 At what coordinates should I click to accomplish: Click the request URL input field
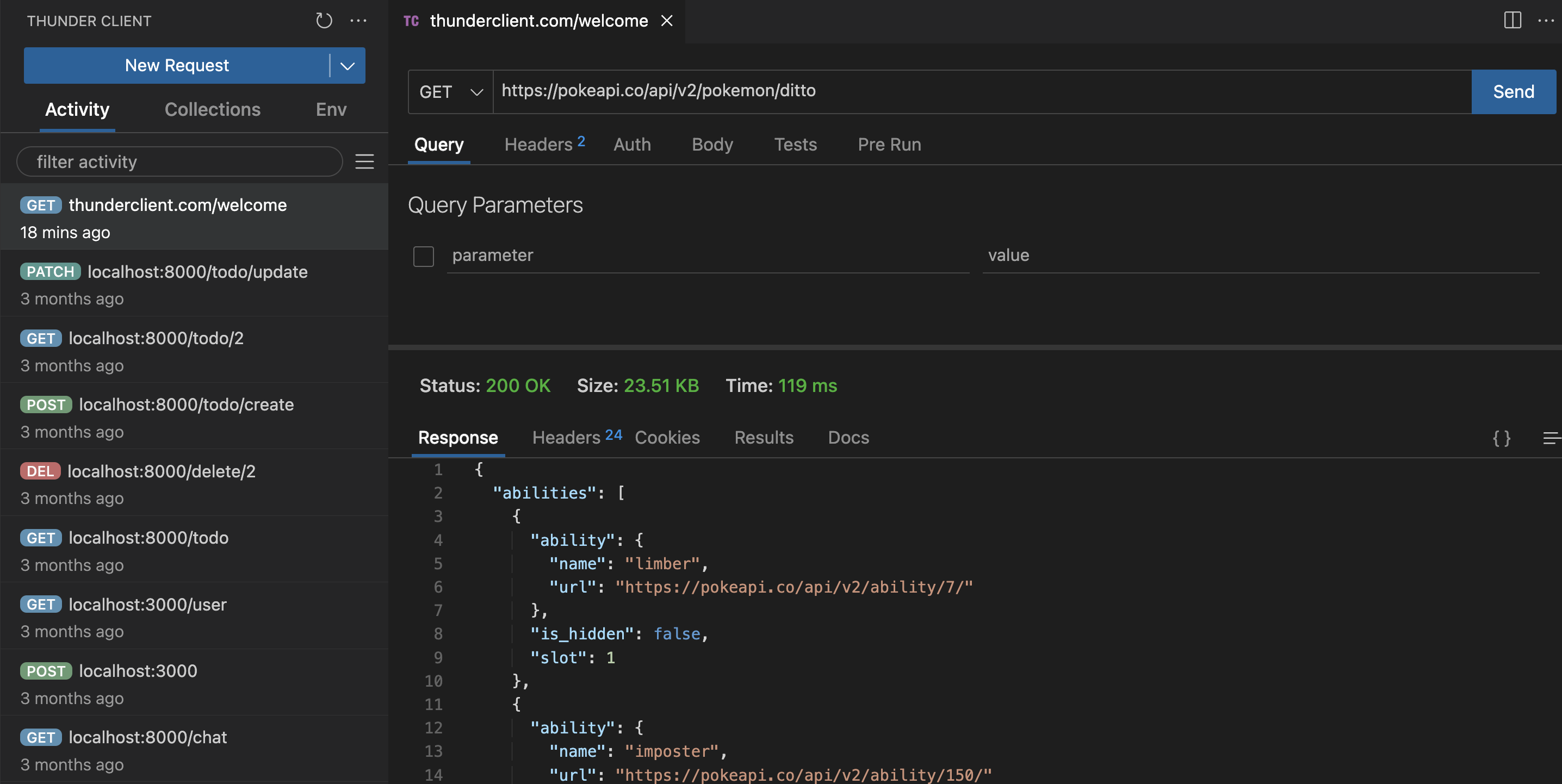(x=982, y=92)
